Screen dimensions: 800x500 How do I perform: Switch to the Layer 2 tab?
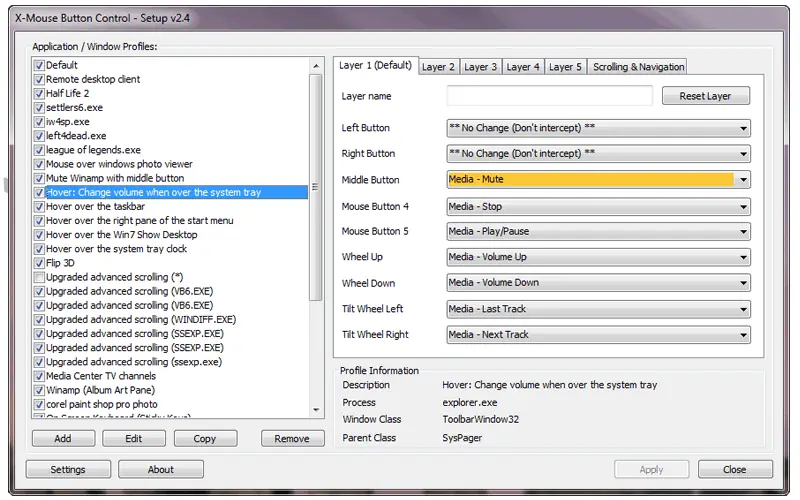point(438,67)
